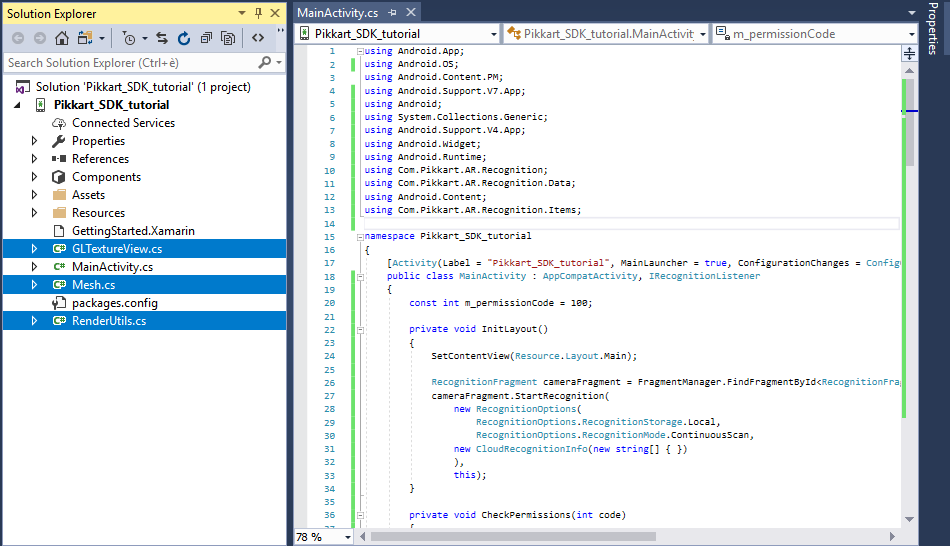Viewport: 950px width, 546px height.
Task: Select the Pikkart_SDK_tutorial project name
Action: click(x=111, y=105)
